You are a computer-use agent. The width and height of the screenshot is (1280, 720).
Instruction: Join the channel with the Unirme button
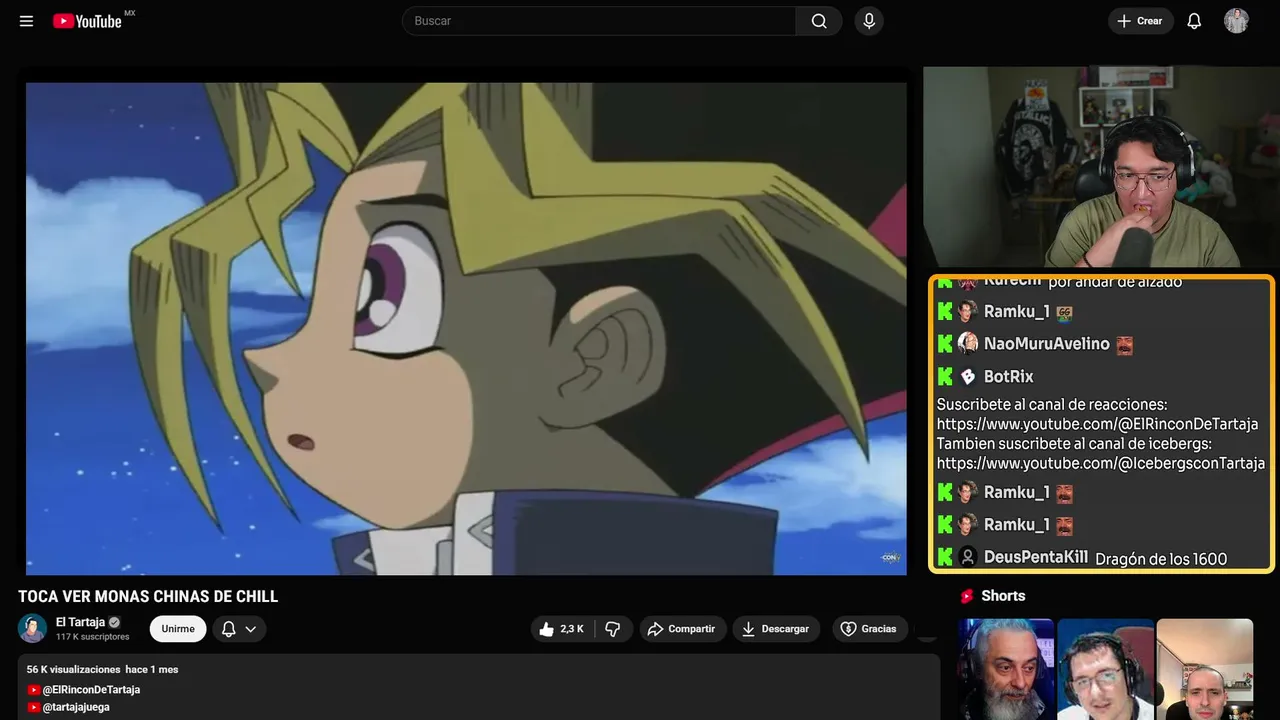[x=178, y=629]
